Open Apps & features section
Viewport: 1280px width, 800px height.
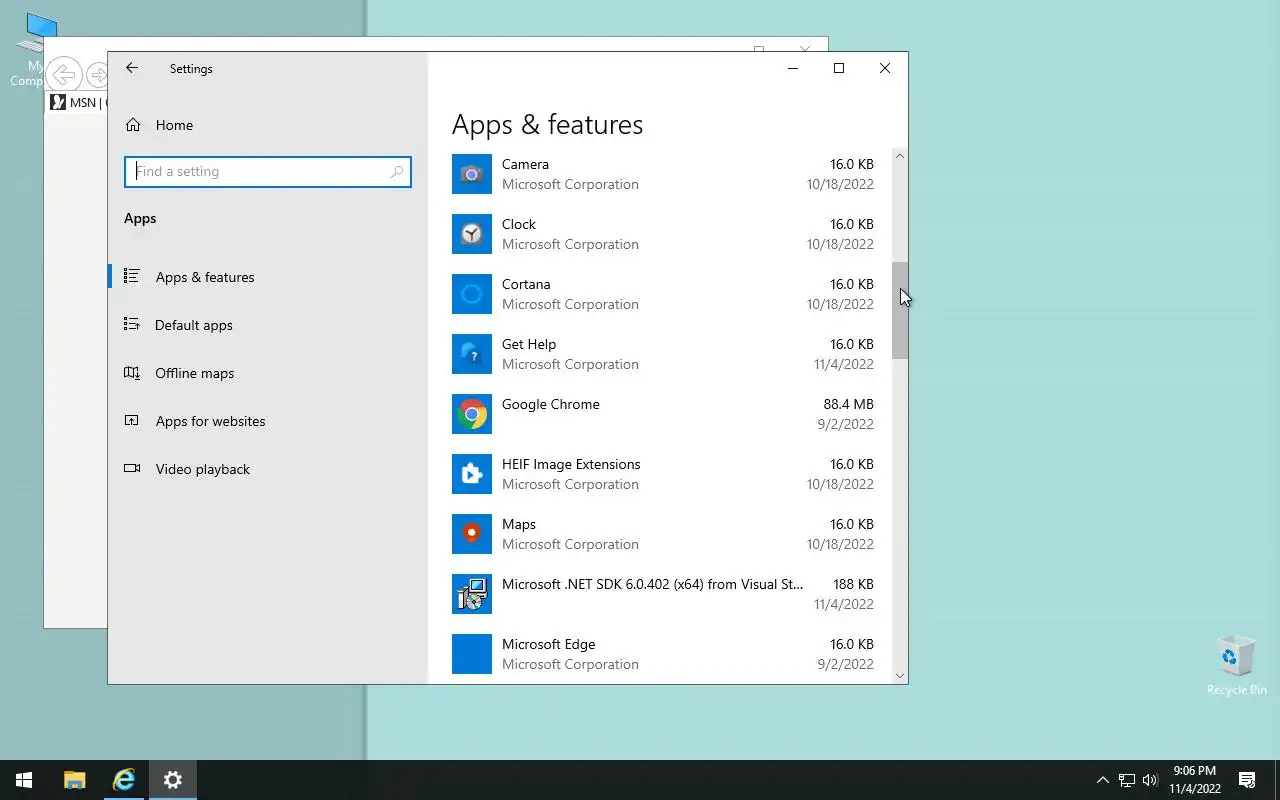click(268, 277)
